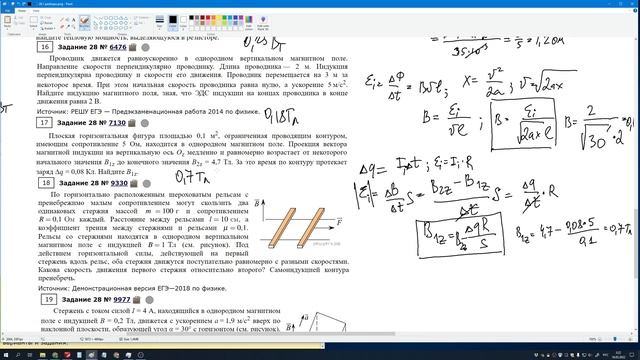Click the task number link 9977
This screenshot has width=640, height=360.
click(122, 299)
